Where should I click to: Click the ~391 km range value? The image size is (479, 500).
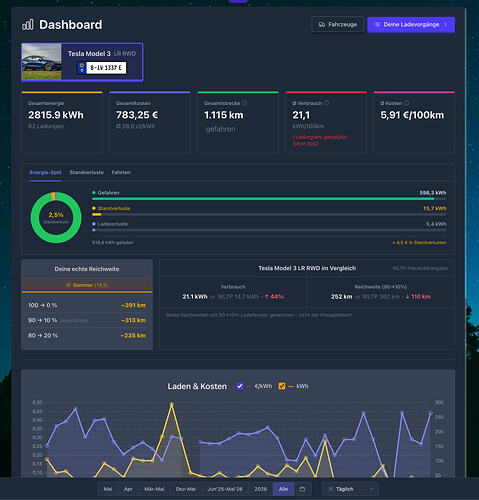(133, 305)
